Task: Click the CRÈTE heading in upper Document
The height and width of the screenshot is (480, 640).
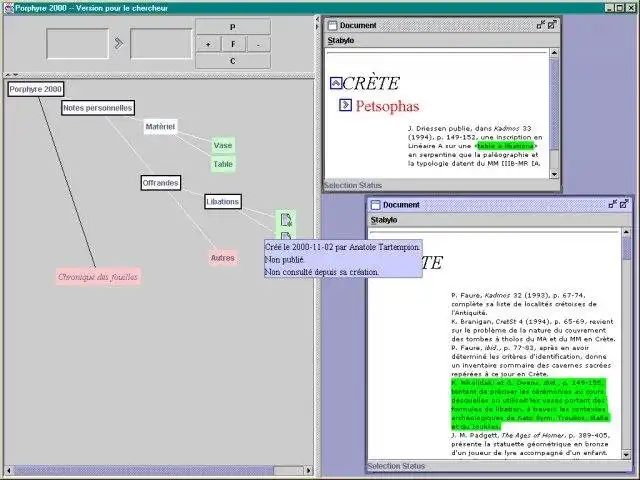Action: pyautogui.click(x=371, y=84)
